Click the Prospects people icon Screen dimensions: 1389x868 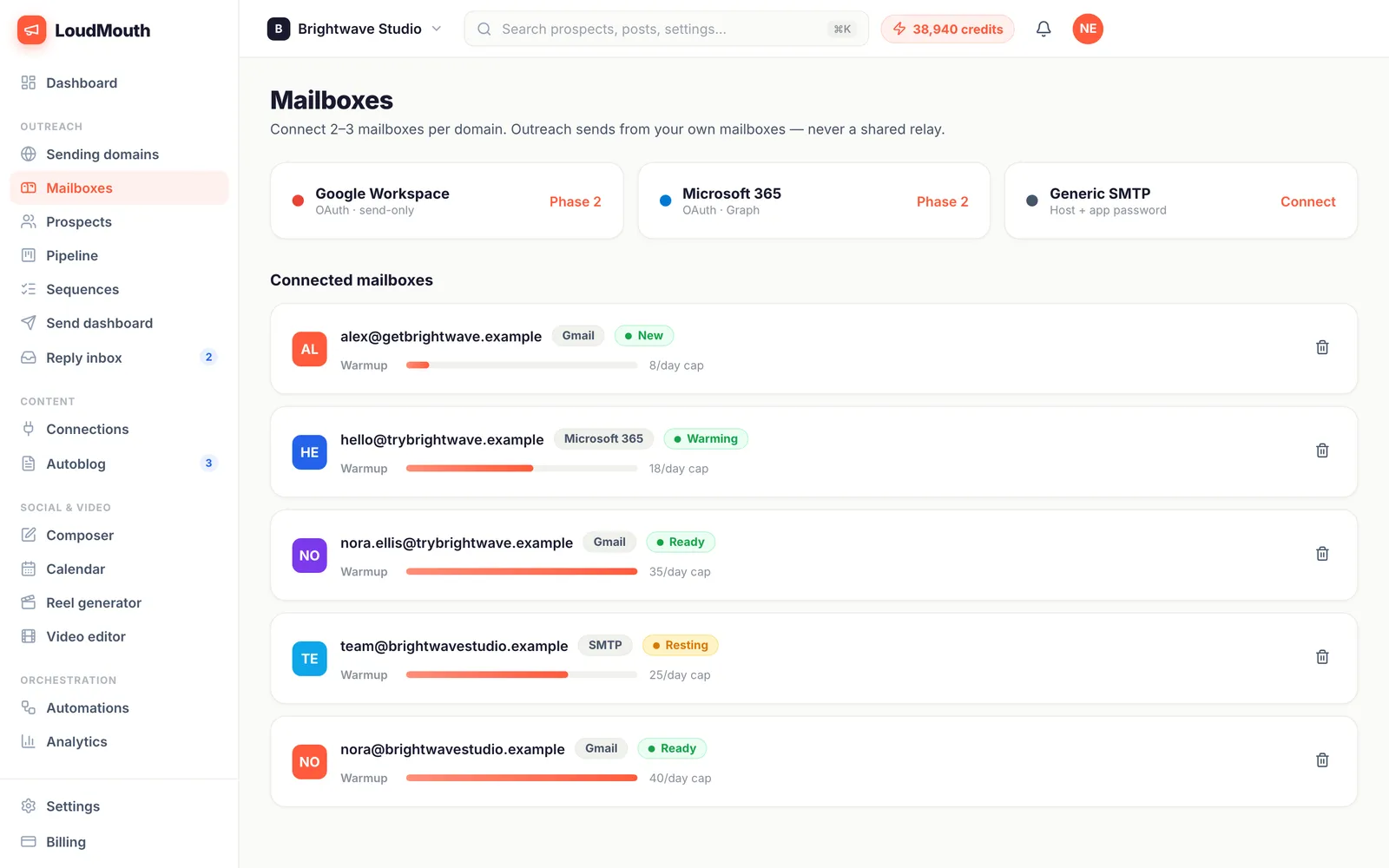29,221
